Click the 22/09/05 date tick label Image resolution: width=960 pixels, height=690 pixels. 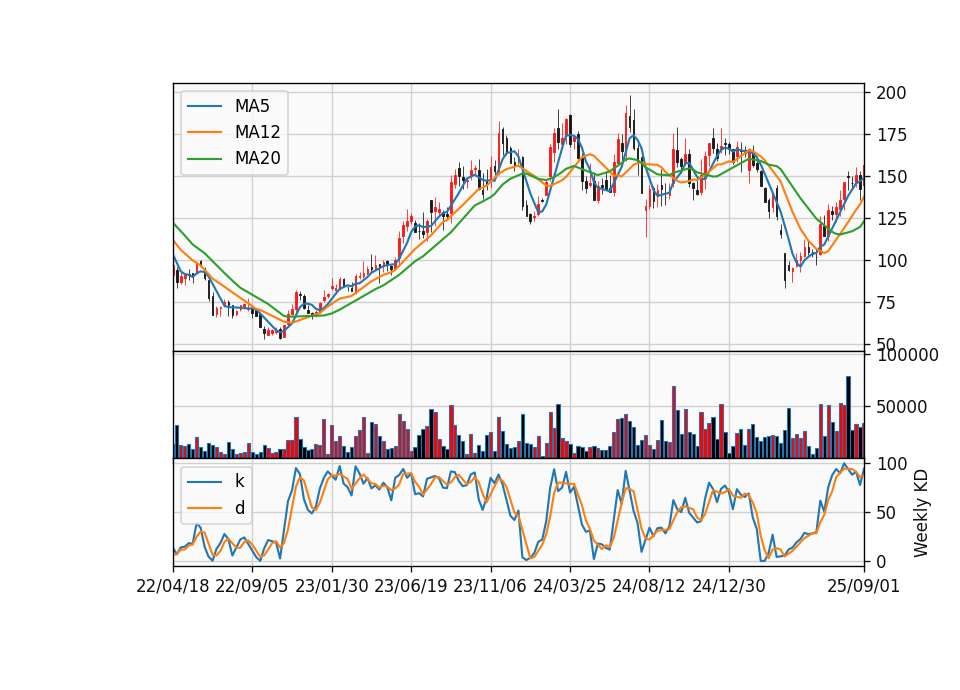[x=252, y=587]
